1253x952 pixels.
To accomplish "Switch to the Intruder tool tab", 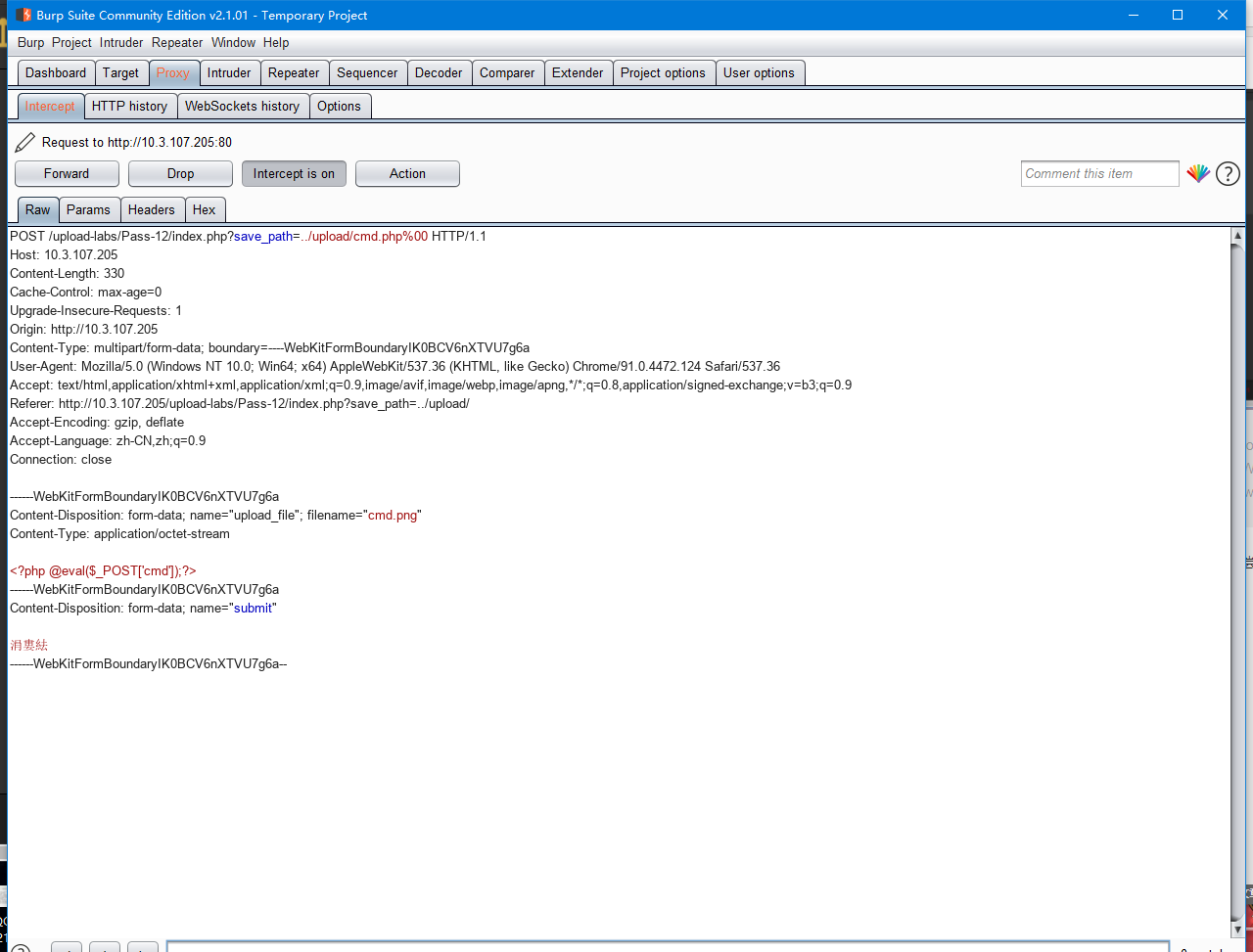I will [229, 72].
